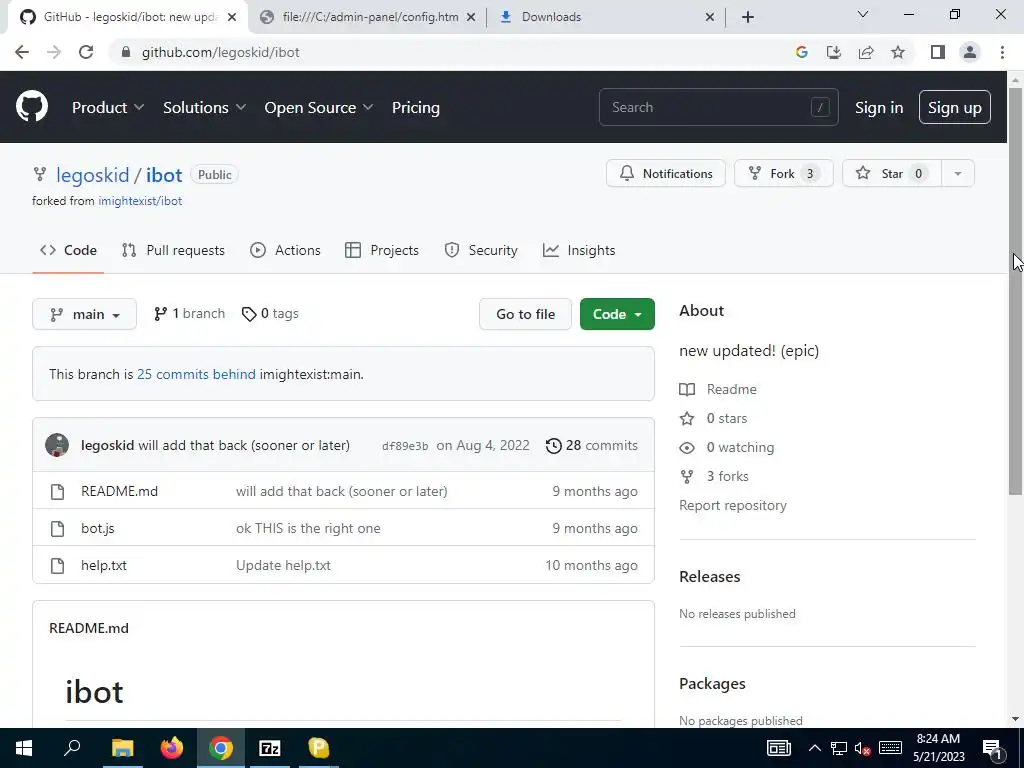The width and height of the screenshot is (1024, 768).
Task: Open the Chrome three-dot menu
Action: click(x=1002, y=52)
